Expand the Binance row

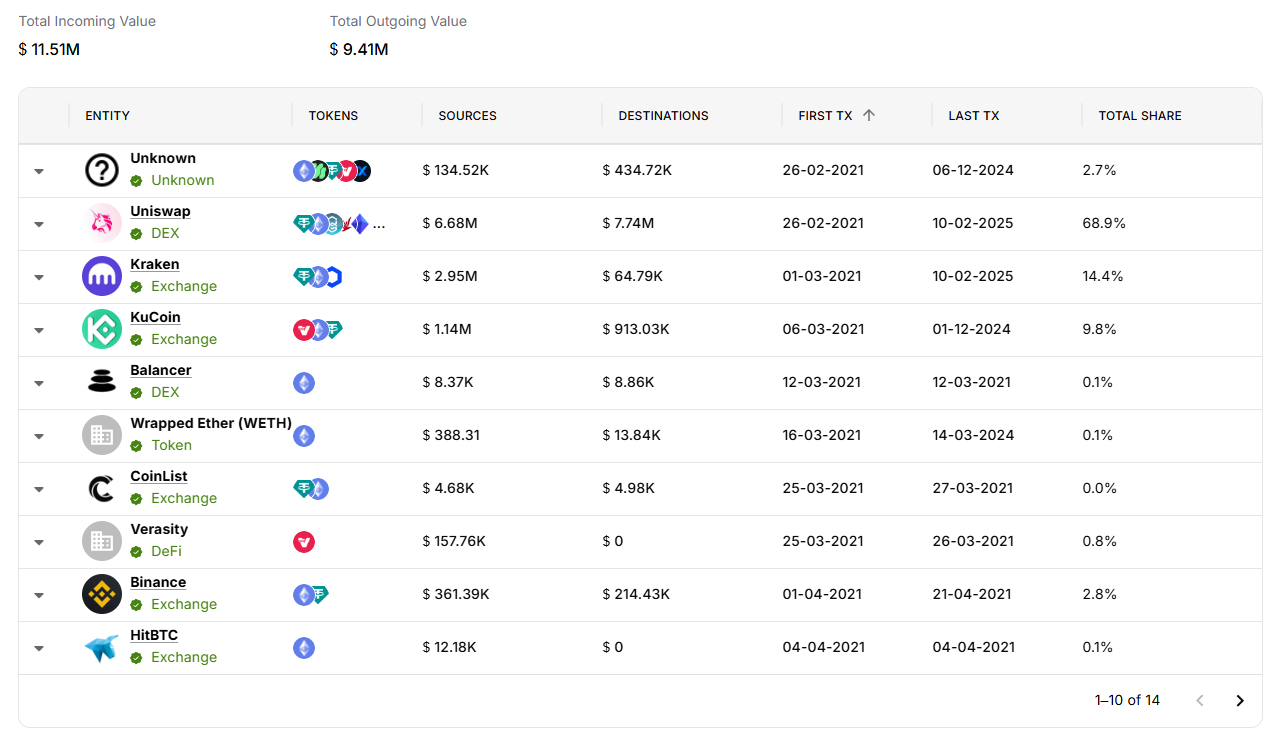click(x=39, y=595)
